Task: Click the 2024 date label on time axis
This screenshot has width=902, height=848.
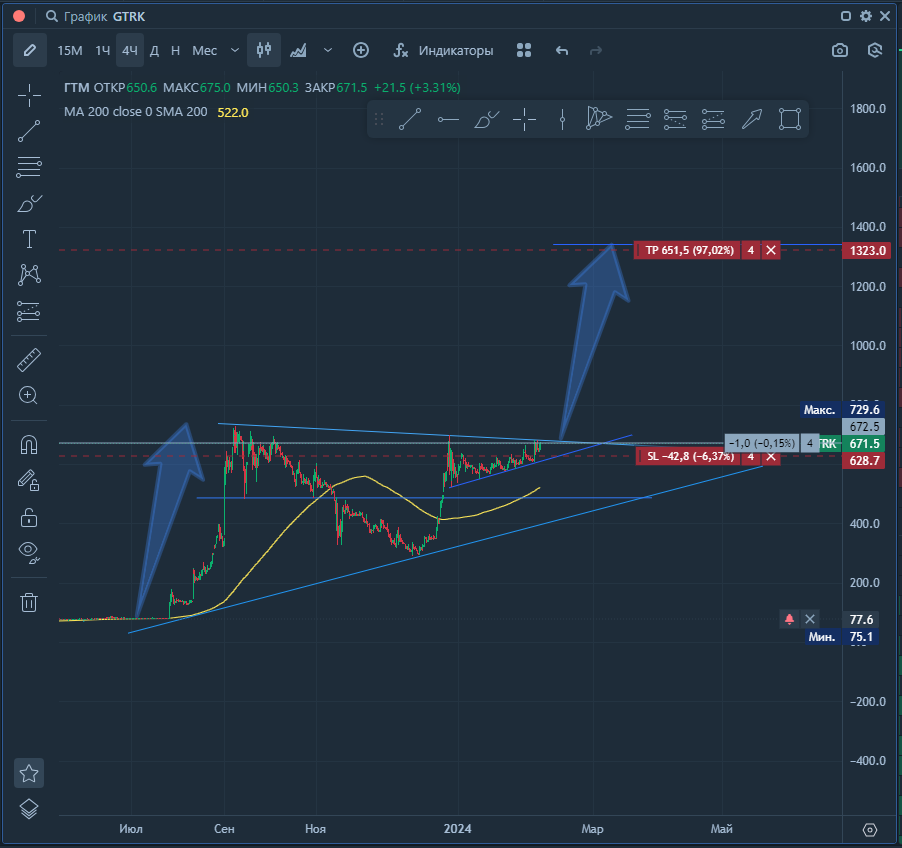Action: (457, 828)
